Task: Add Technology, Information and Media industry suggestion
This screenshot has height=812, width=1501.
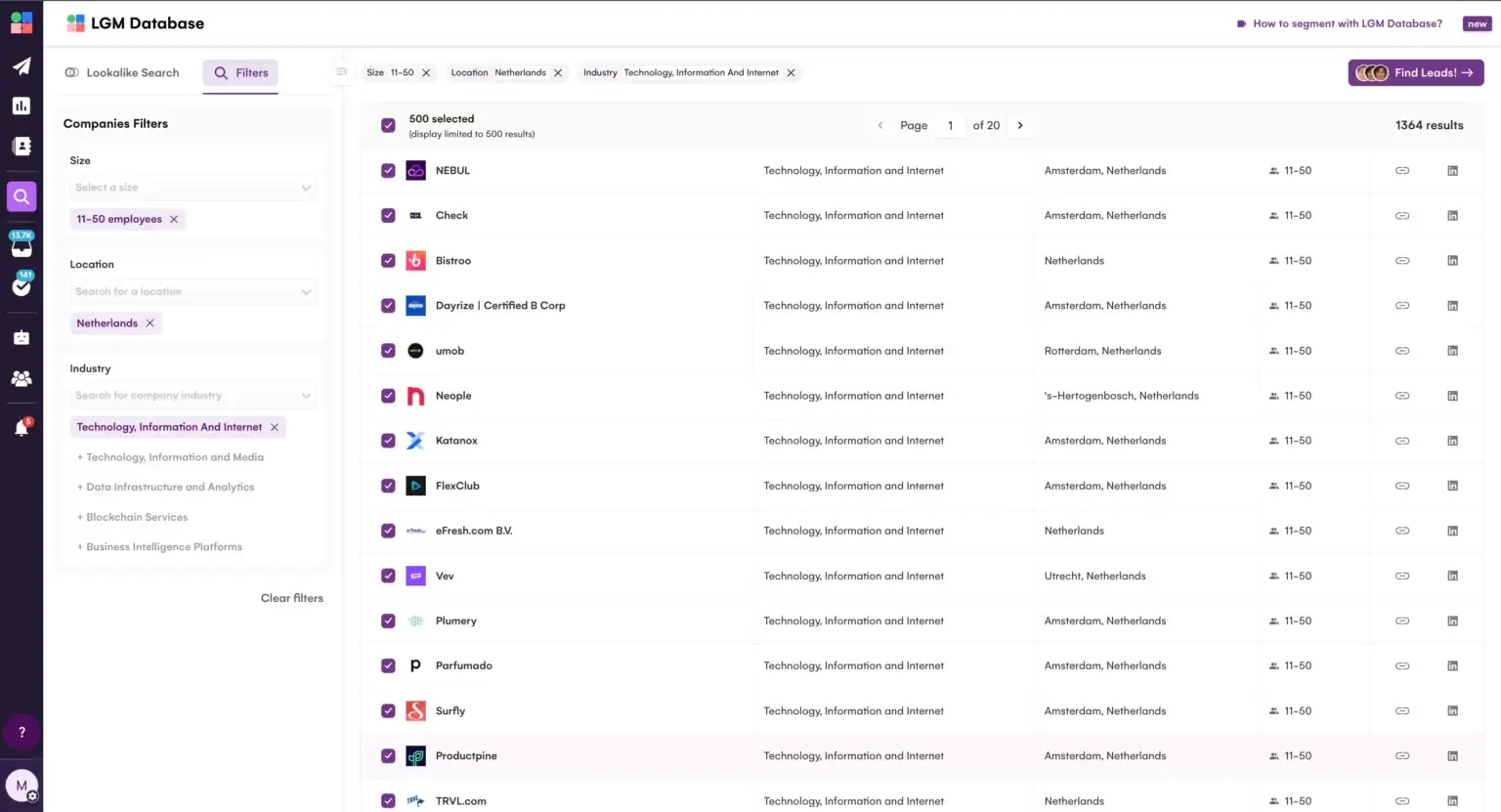Action: click(170, 457)
